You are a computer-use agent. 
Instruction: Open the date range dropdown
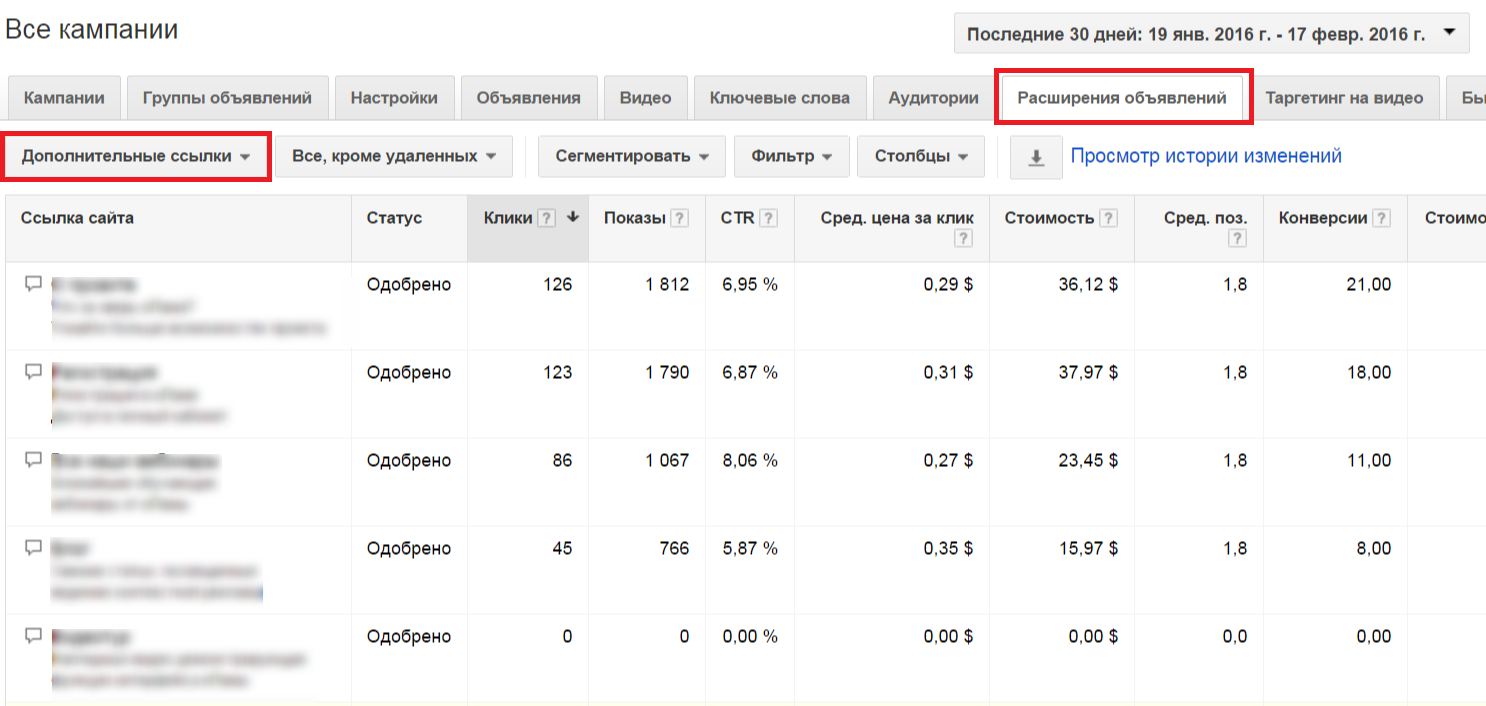(x=1212, y=34)
